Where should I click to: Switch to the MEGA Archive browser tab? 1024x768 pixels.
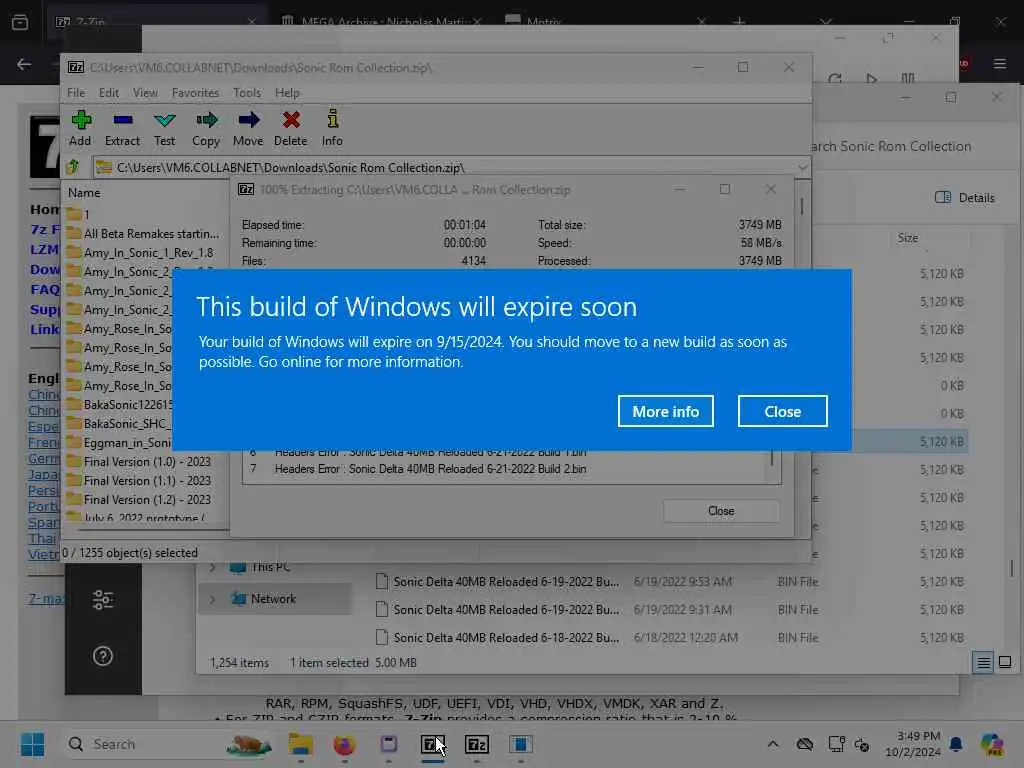381,21
